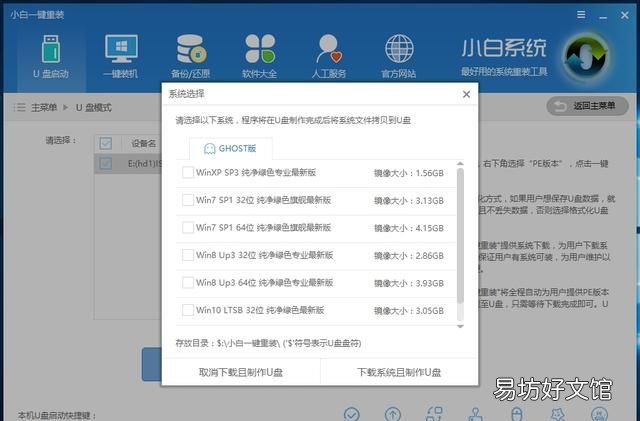Check WinXP SP3 纯净绿色专业最新版
The image size is (640, 421).
[188, 172]
